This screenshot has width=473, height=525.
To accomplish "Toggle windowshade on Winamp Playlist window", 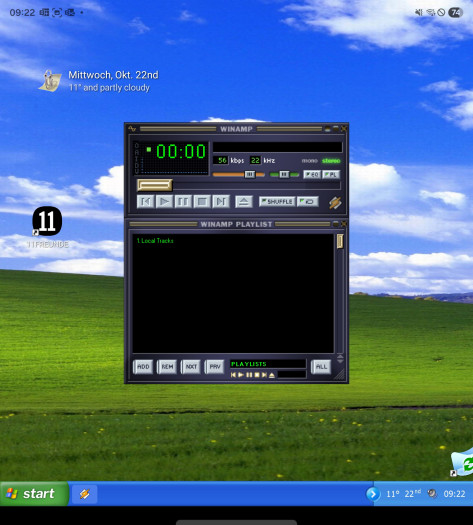I will click(336, 224).
